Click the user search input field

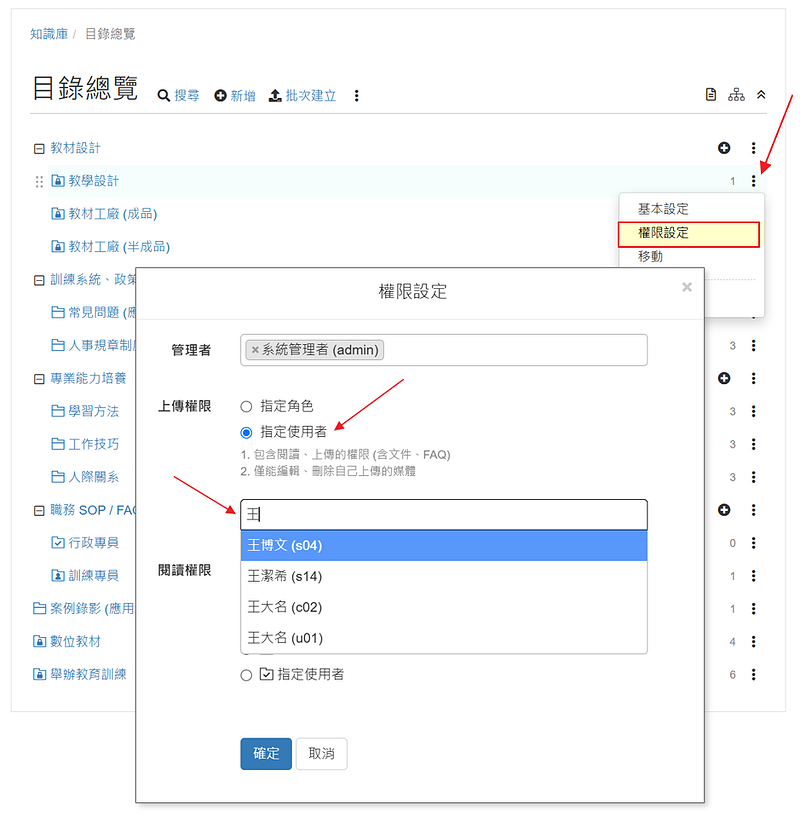pyautogui.click(x=443, y=515)
